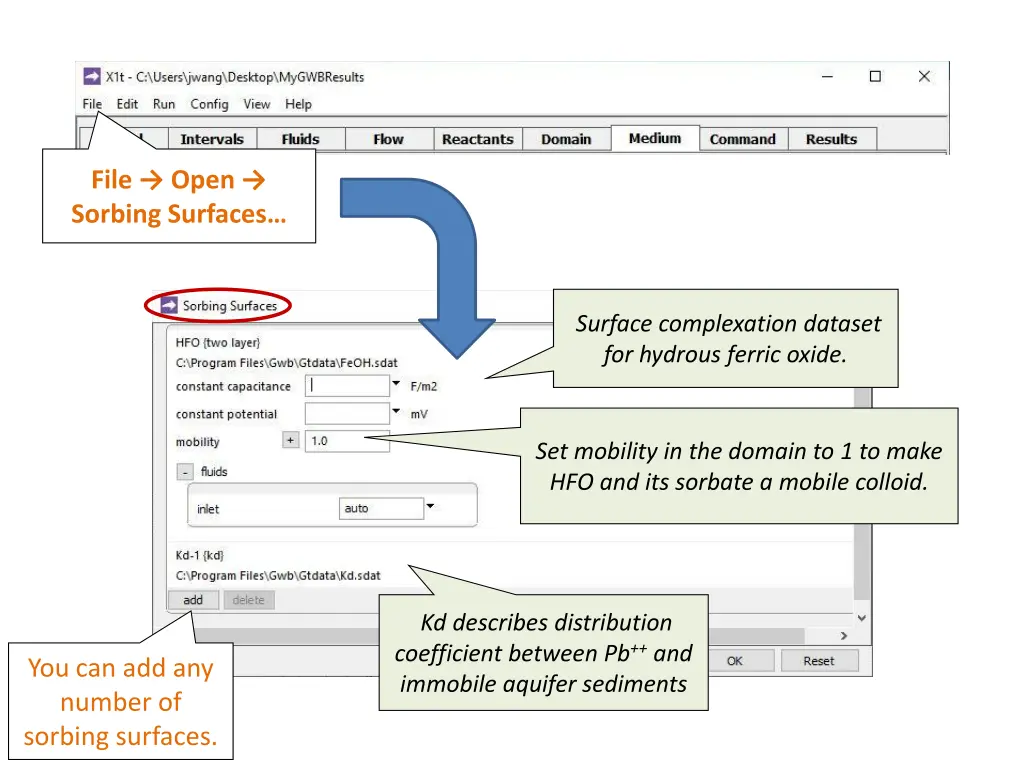Close the X1t window
The height and width of the screenshot is (768, 1024).
pos(924,76)
